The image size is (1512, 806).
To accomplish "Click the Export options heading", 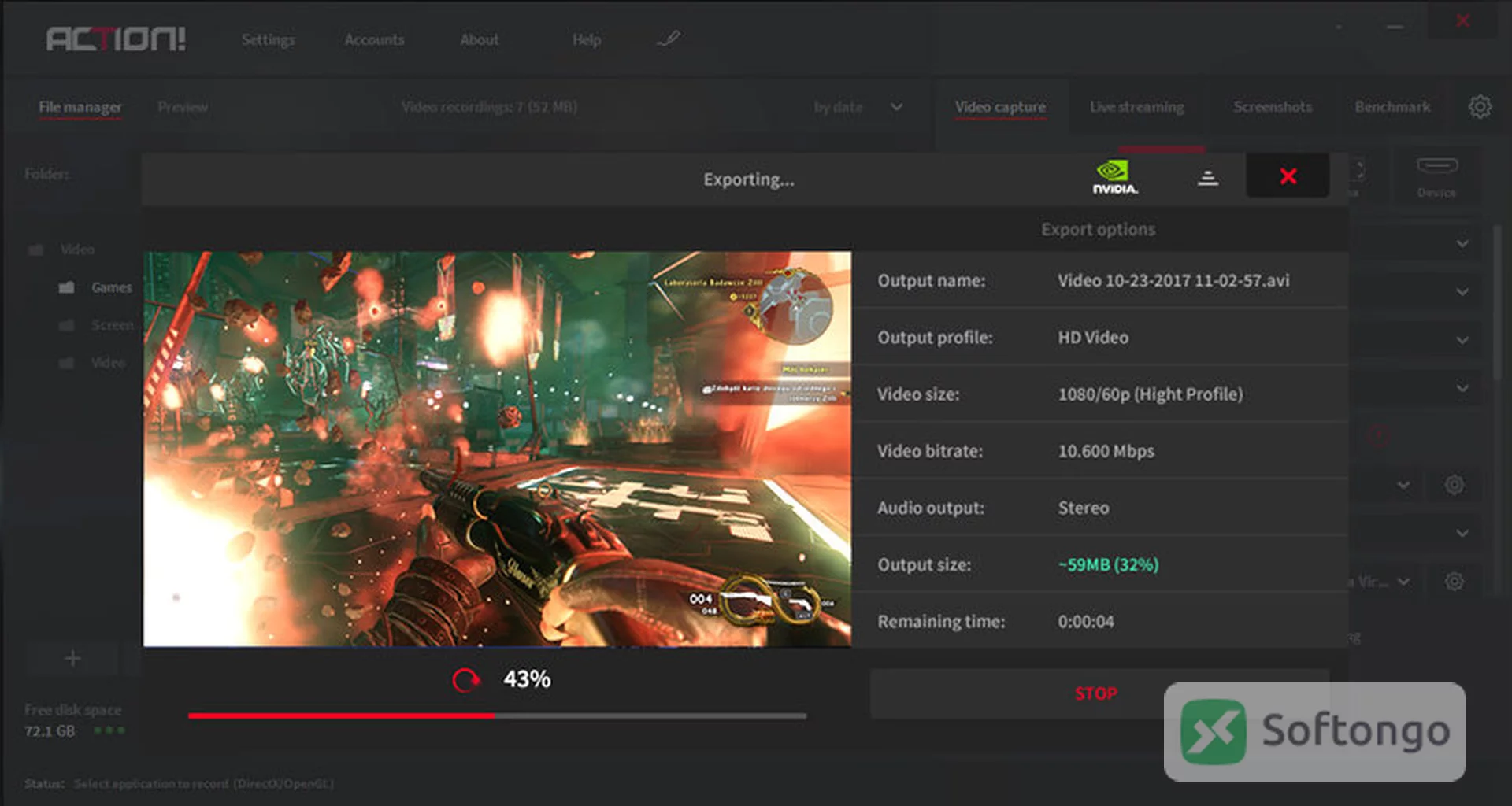I will (x=1098, y=230).
